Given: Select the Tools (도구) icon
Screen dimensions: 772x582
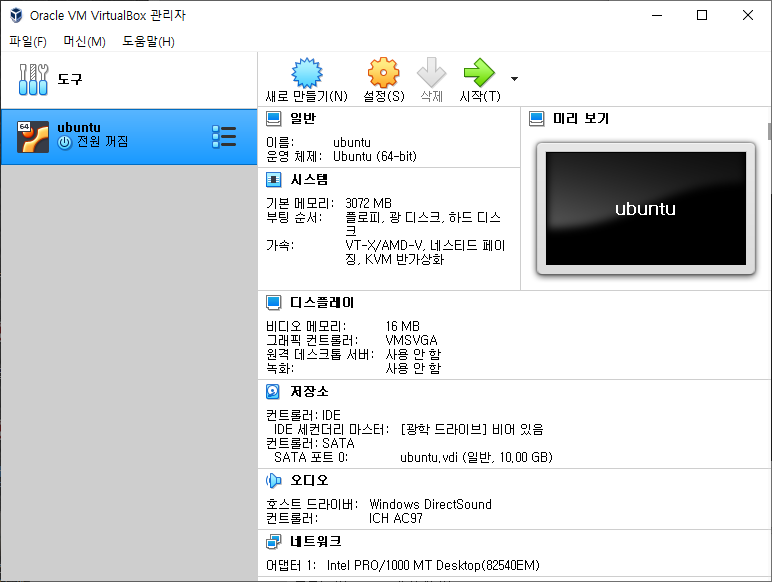Looking at the screenshot, I should click(33, 79).
